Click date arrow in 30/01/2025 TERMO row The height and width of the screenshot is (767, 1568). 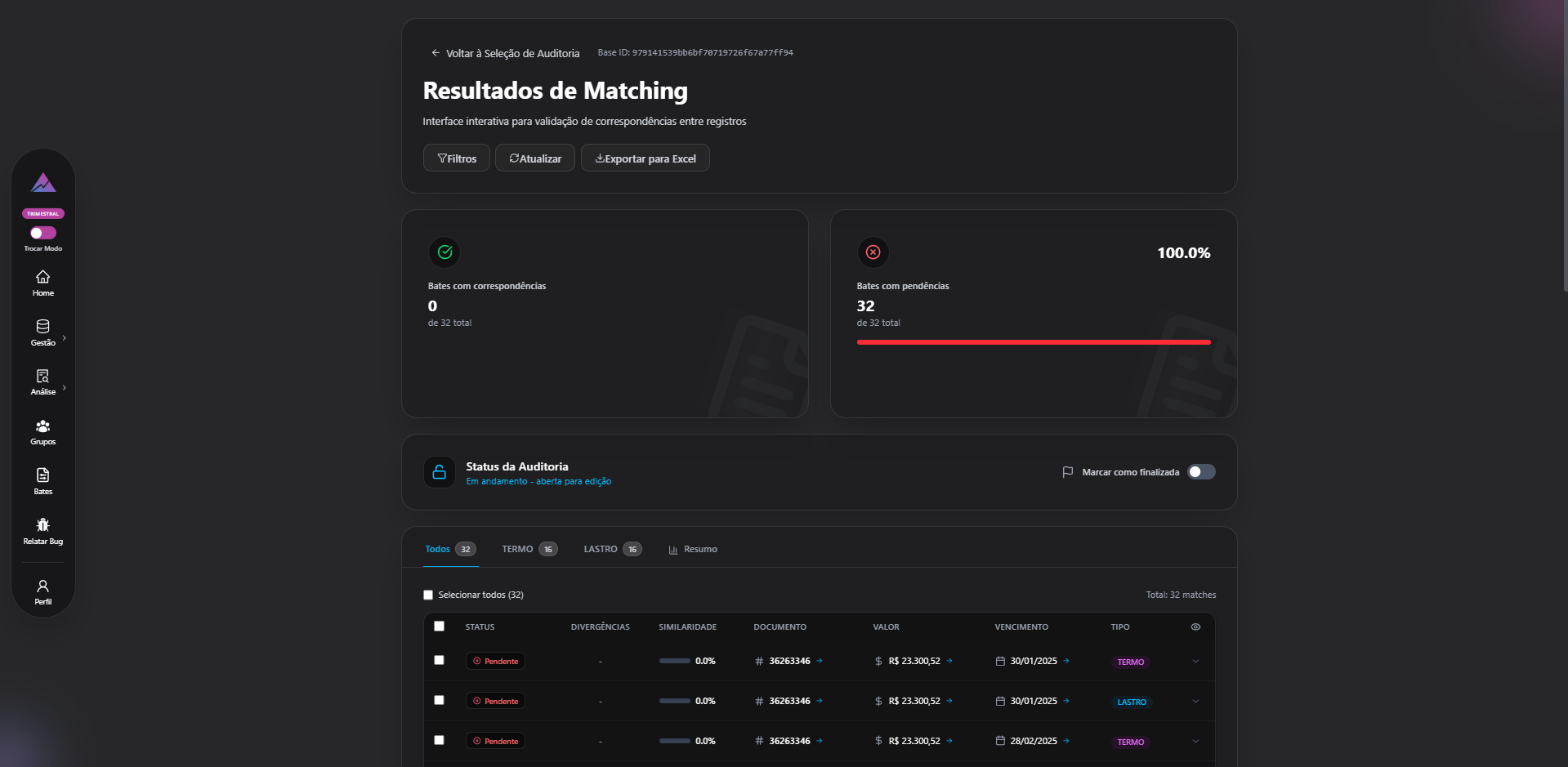pos(1066,661)
